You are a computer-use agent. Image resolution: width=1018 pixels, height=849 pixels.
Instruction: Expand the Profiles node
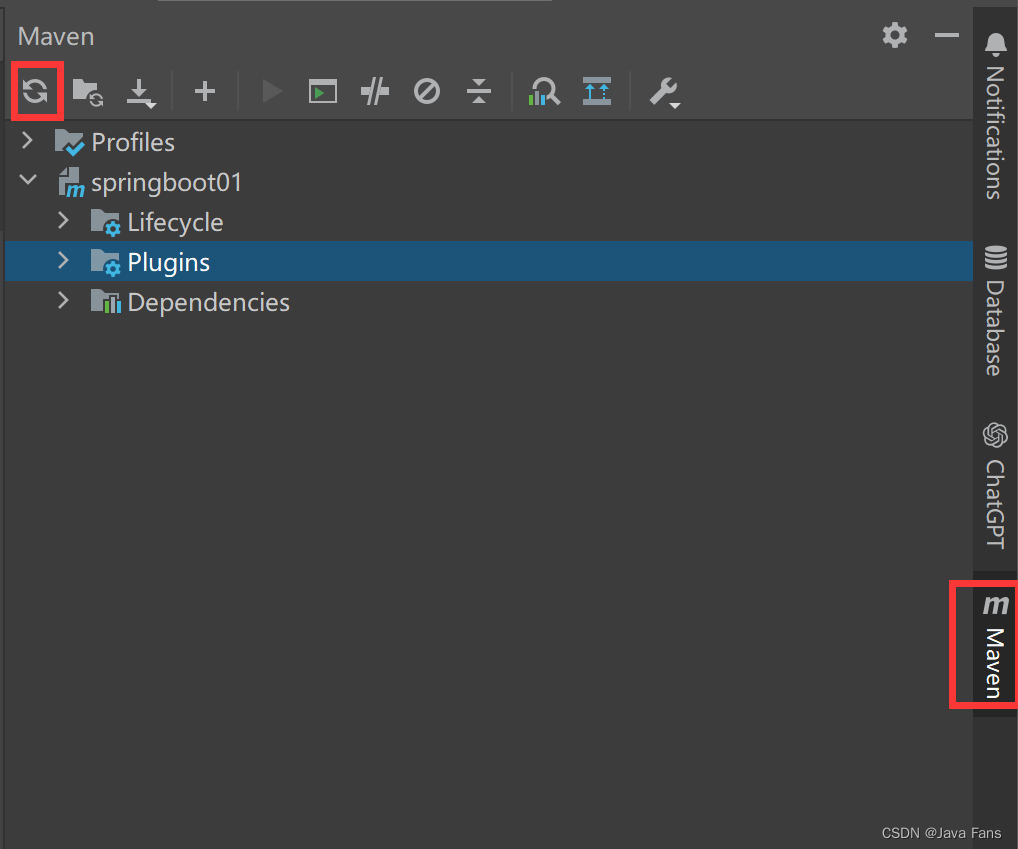coord(27,140)
